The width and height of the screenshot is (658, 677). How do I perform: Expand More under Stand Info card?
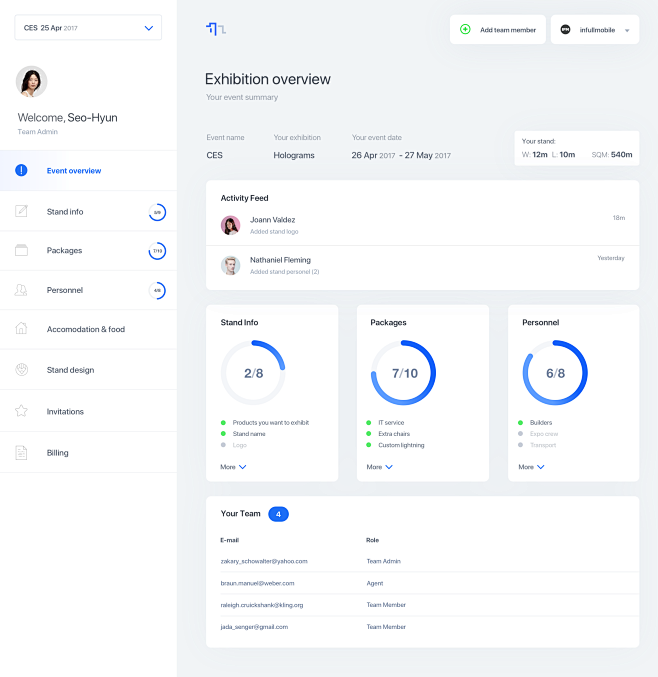click(233, 467)
